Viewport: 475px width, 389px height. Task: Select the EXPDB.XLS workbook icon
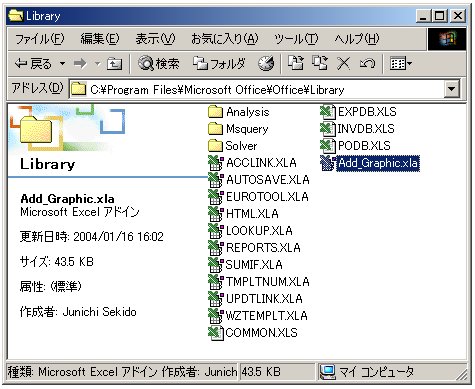(x=327, y=112)
